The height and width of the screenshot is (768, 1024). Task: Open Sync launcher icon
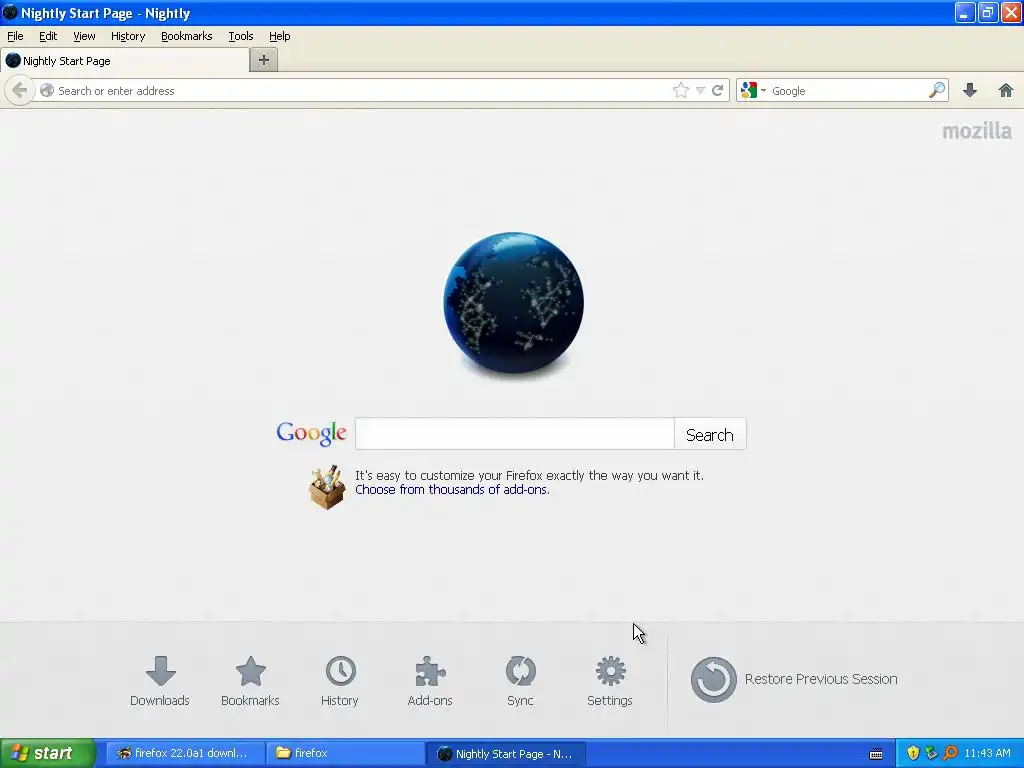(520, 681)
